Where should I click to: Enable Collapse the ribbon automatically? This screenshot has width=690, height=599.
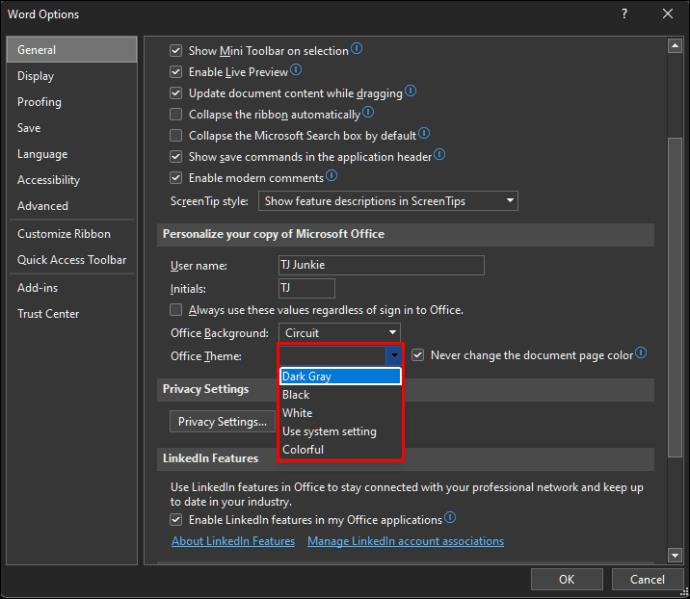pos(176,114)
